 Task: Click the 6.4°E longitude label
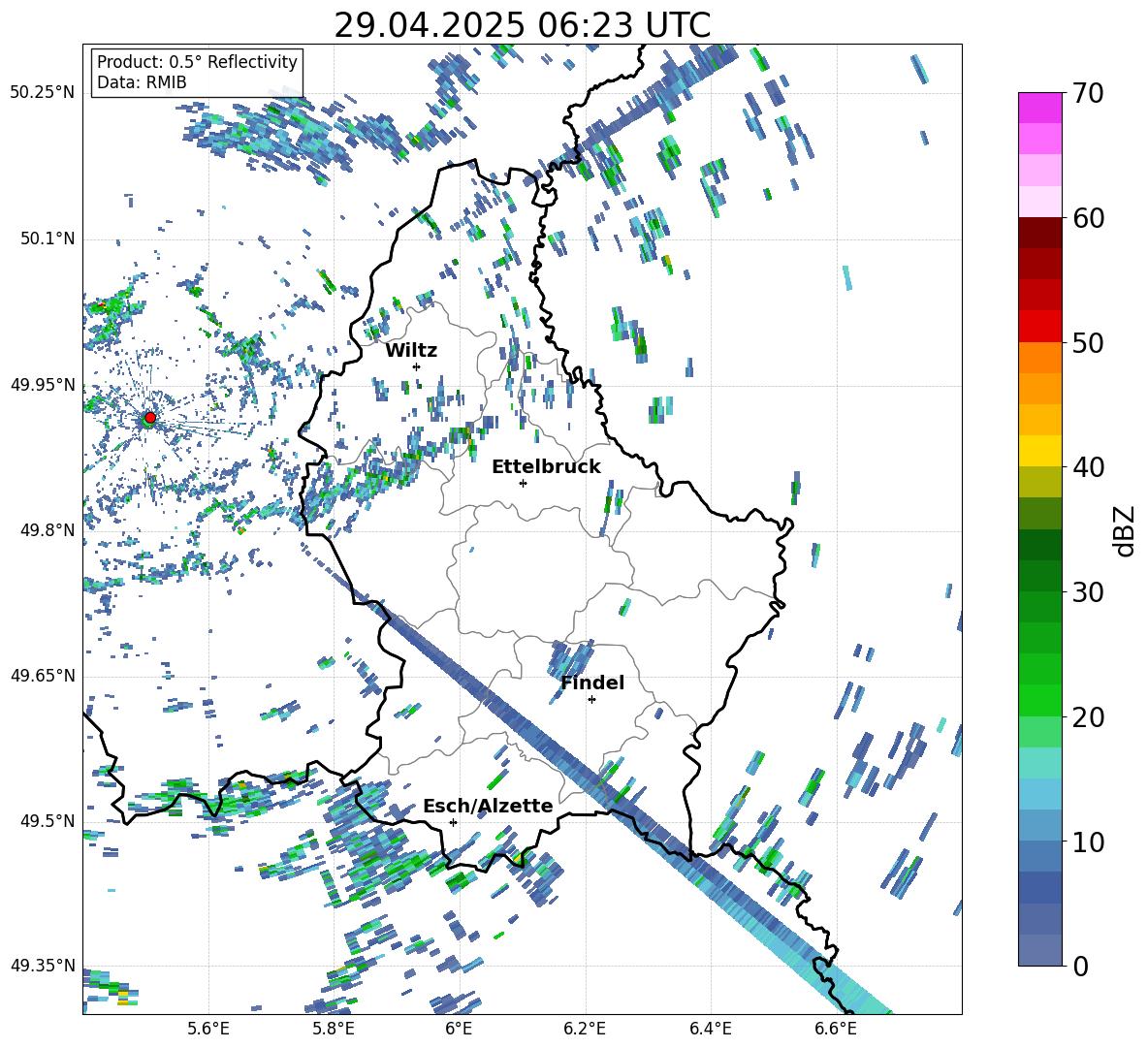[710, 1029]
